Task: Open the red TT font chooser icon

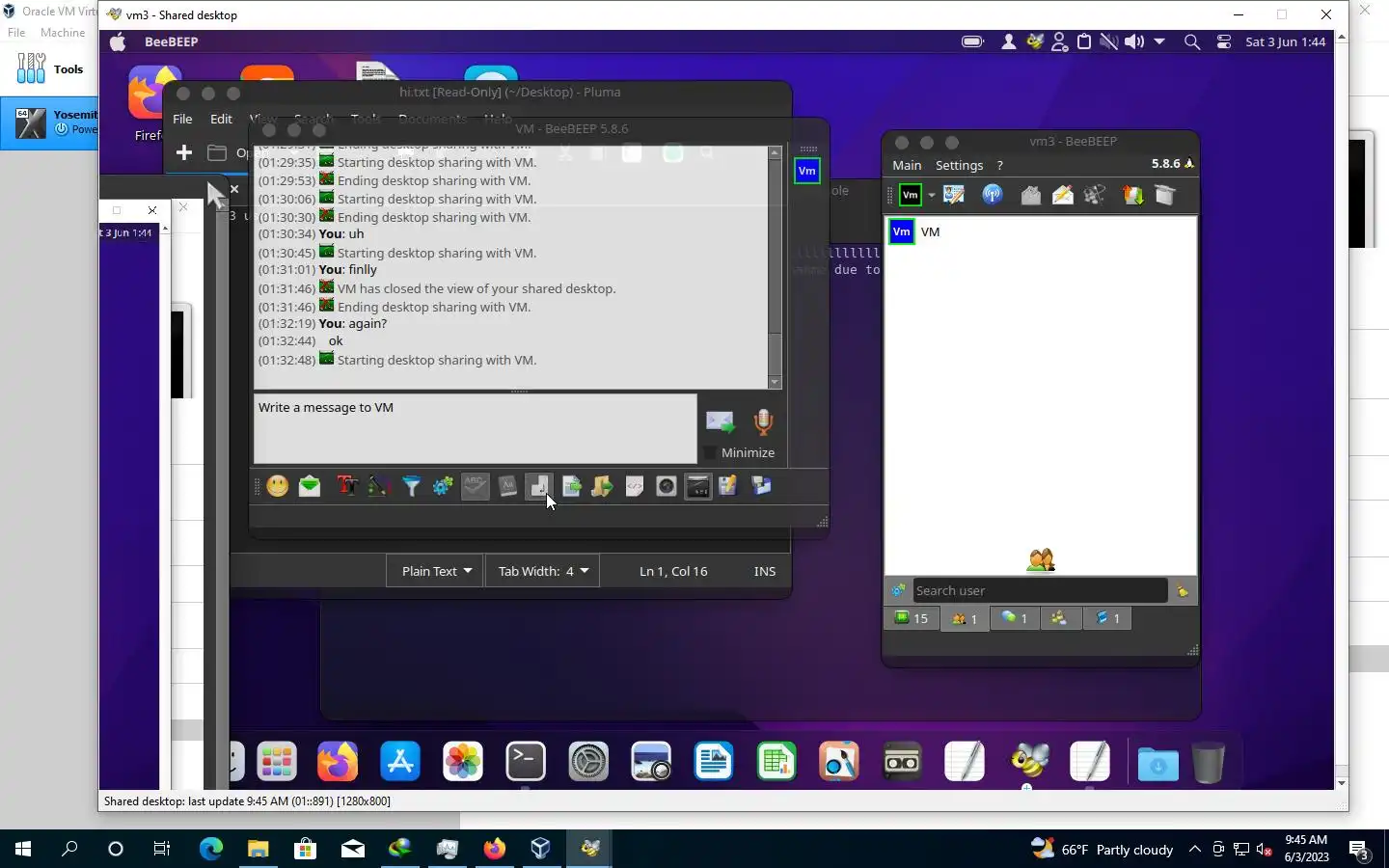Action: (346, 486)
